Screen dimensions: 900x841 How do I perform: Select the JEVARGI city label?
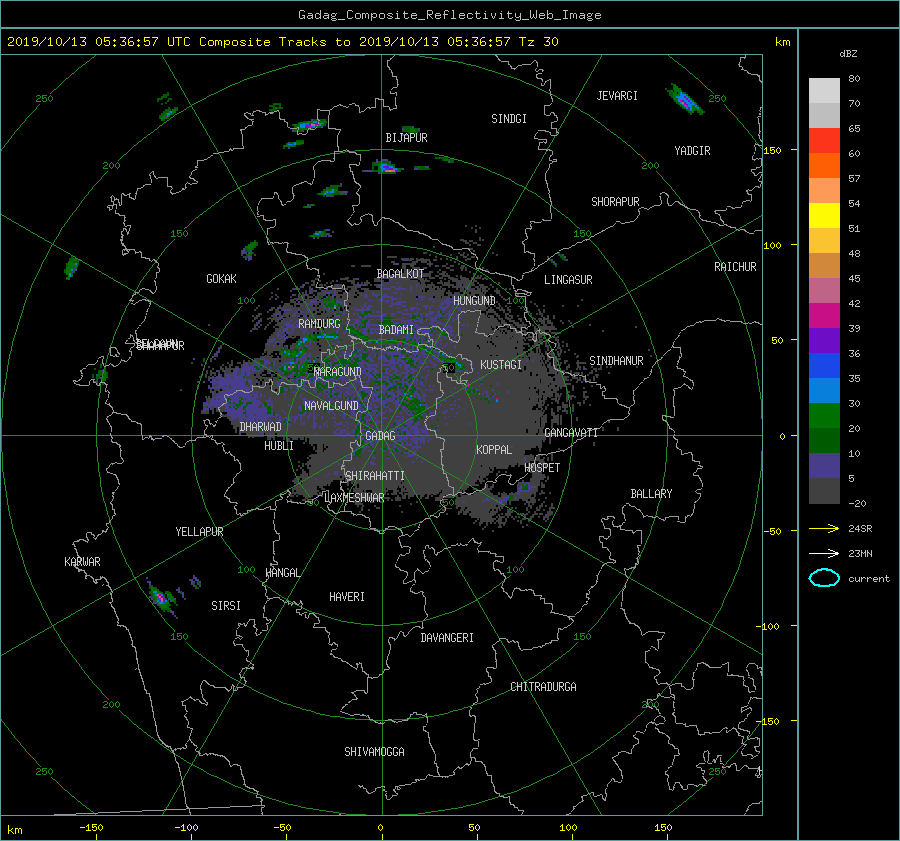(x=617, y=96)
